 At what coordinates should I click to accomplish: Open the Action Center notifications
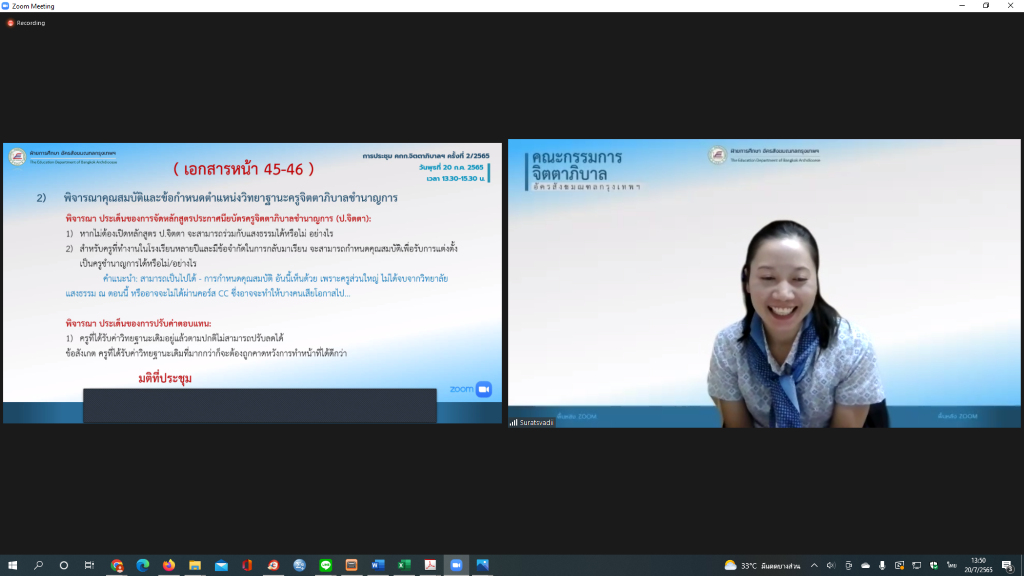pyautogui.click(x=1008, y=566)
